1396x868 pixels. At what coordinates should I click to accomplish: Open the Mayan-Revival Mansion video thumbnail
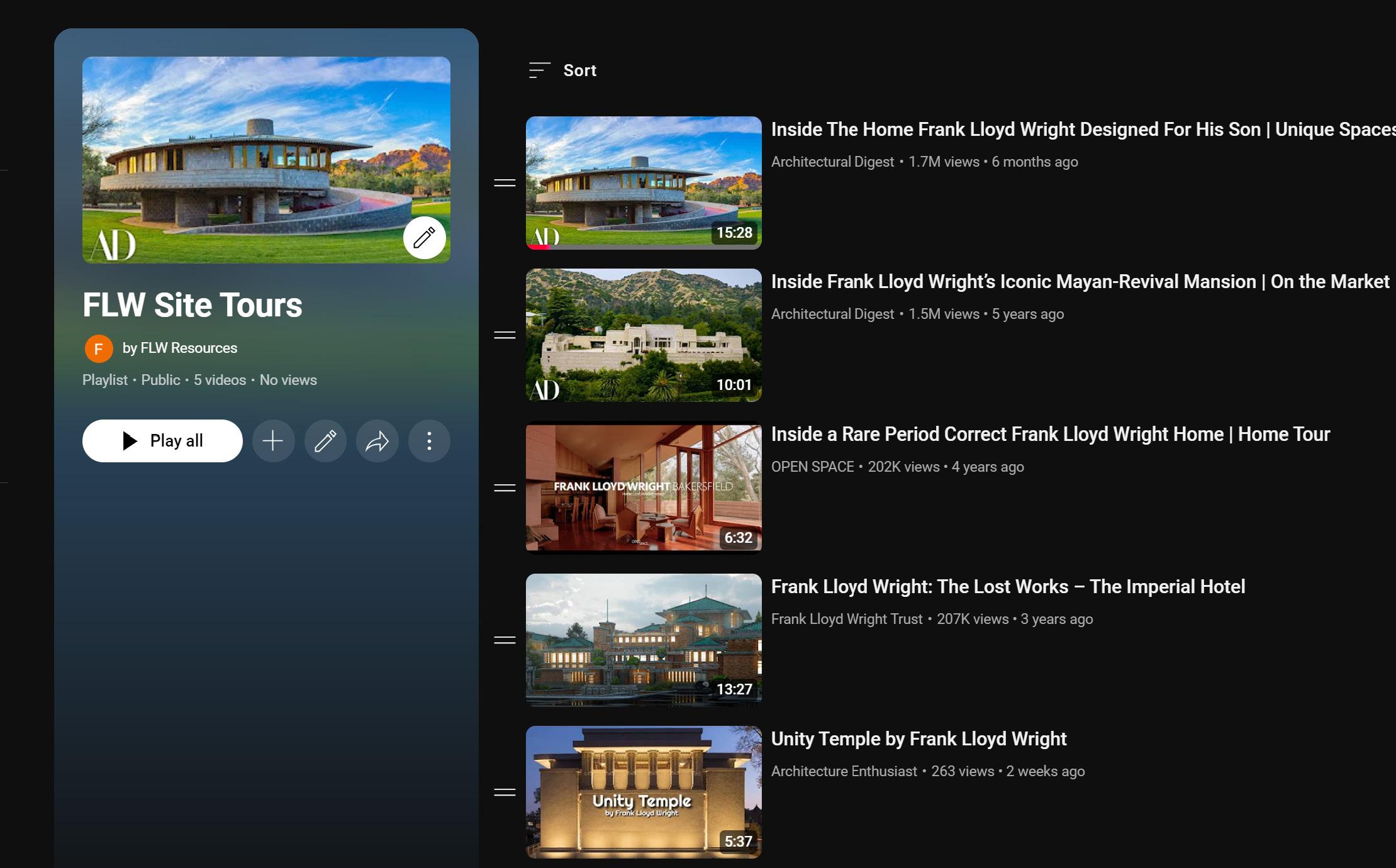tap(644, 335)
